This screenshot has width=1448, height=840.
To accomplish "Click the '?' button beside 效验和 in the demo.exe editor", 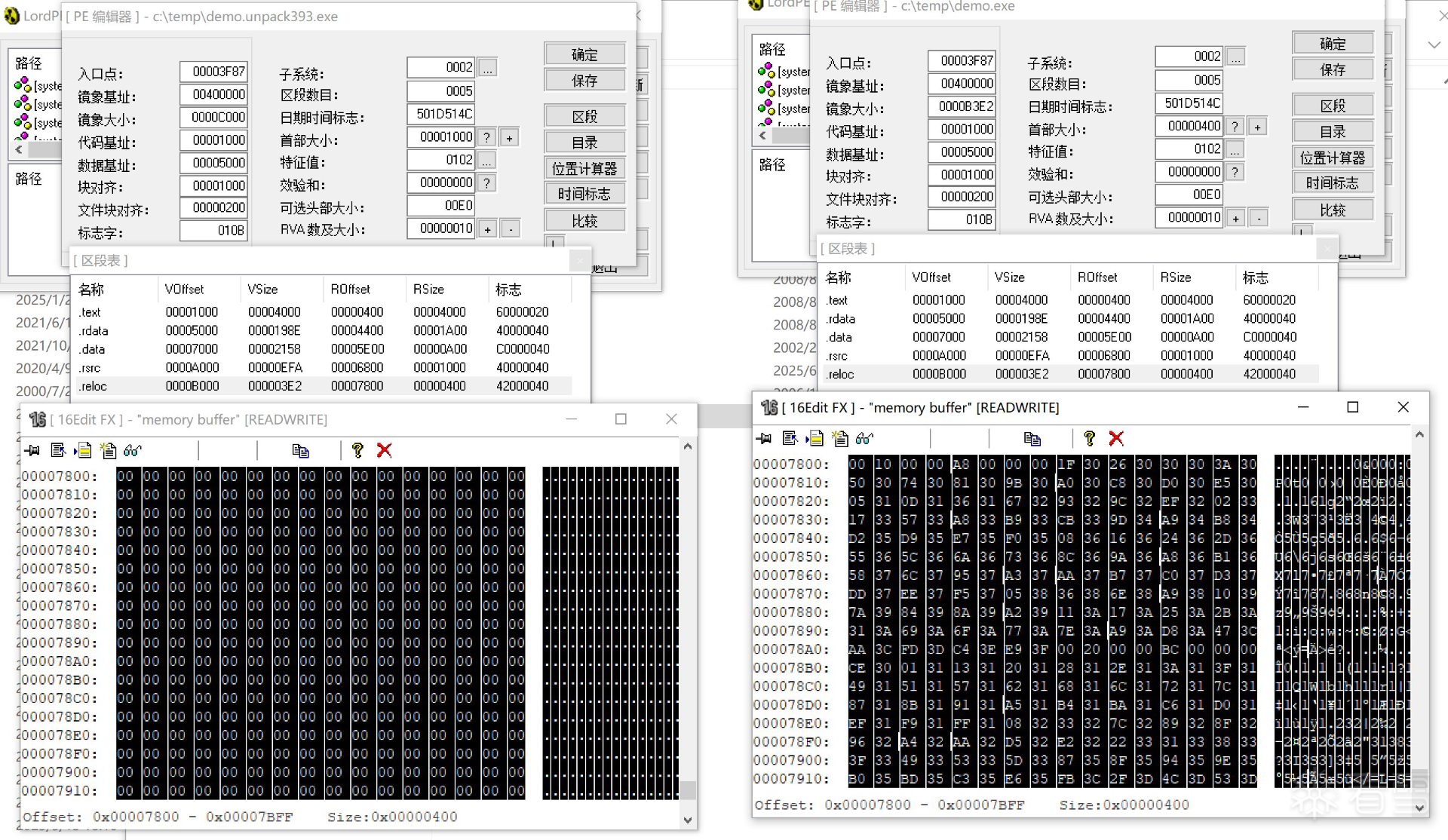I will coord(1235,173).
